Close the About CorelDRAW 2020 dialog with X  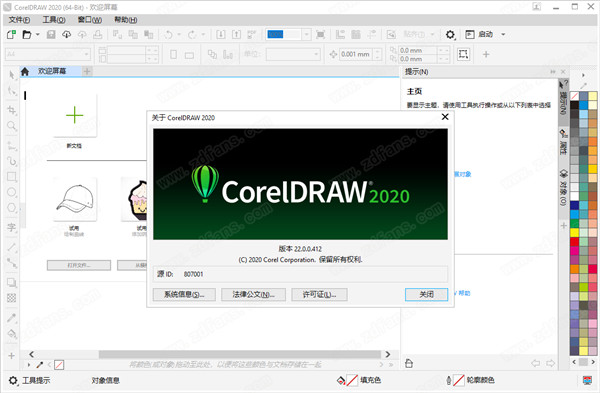pos(445,117)
